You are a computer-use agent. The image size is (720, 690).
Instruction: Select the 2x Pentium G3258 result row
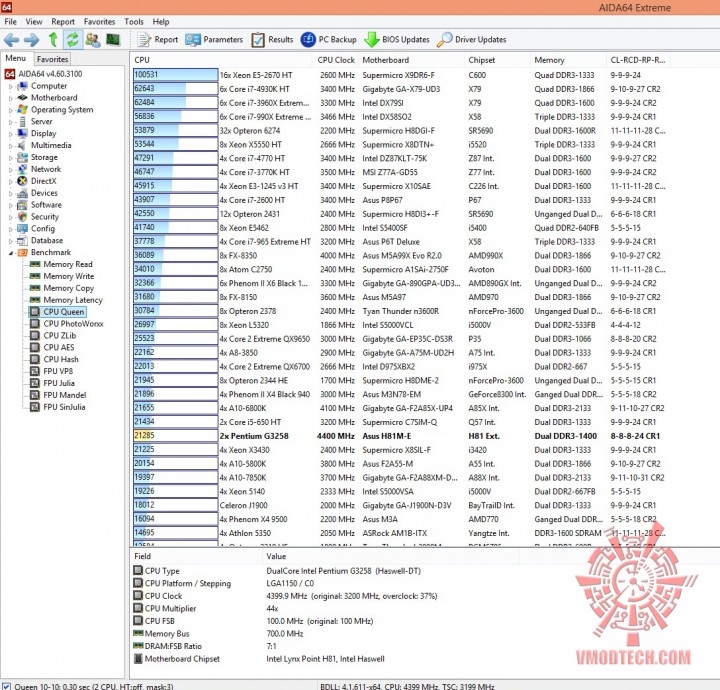pos(399,436)
